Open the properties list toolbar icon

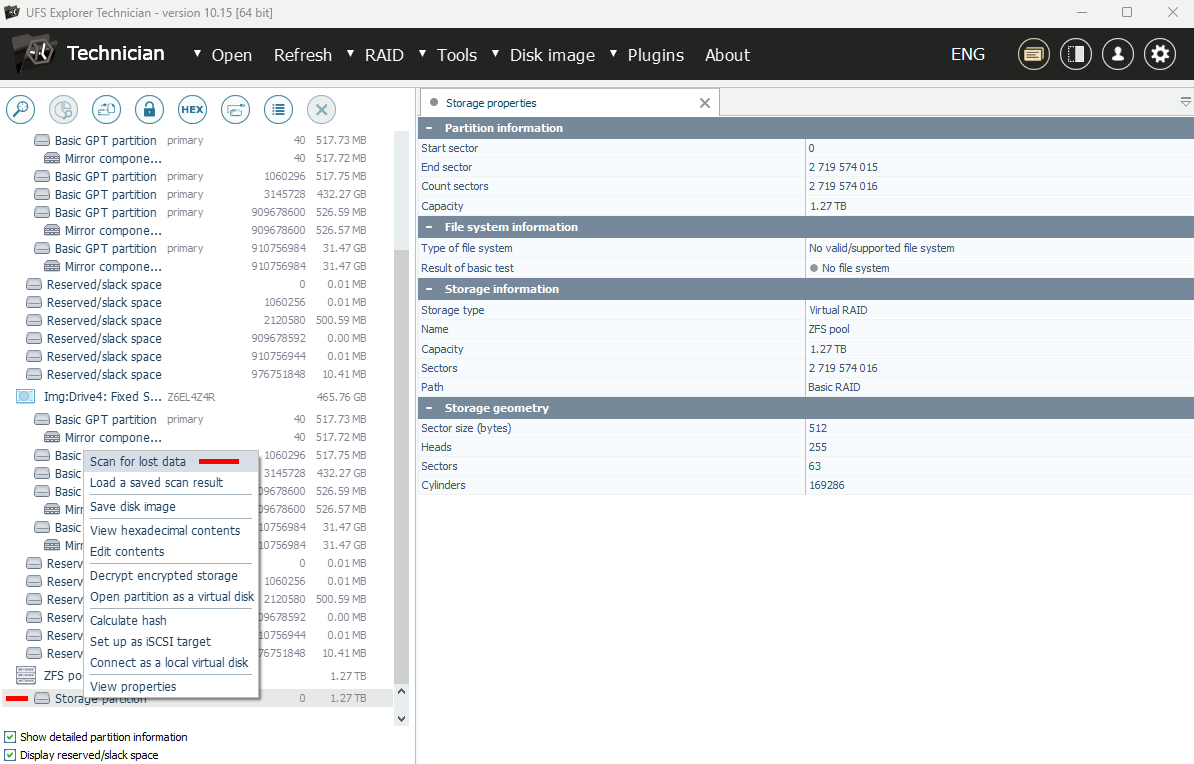(x=278, y=109)
